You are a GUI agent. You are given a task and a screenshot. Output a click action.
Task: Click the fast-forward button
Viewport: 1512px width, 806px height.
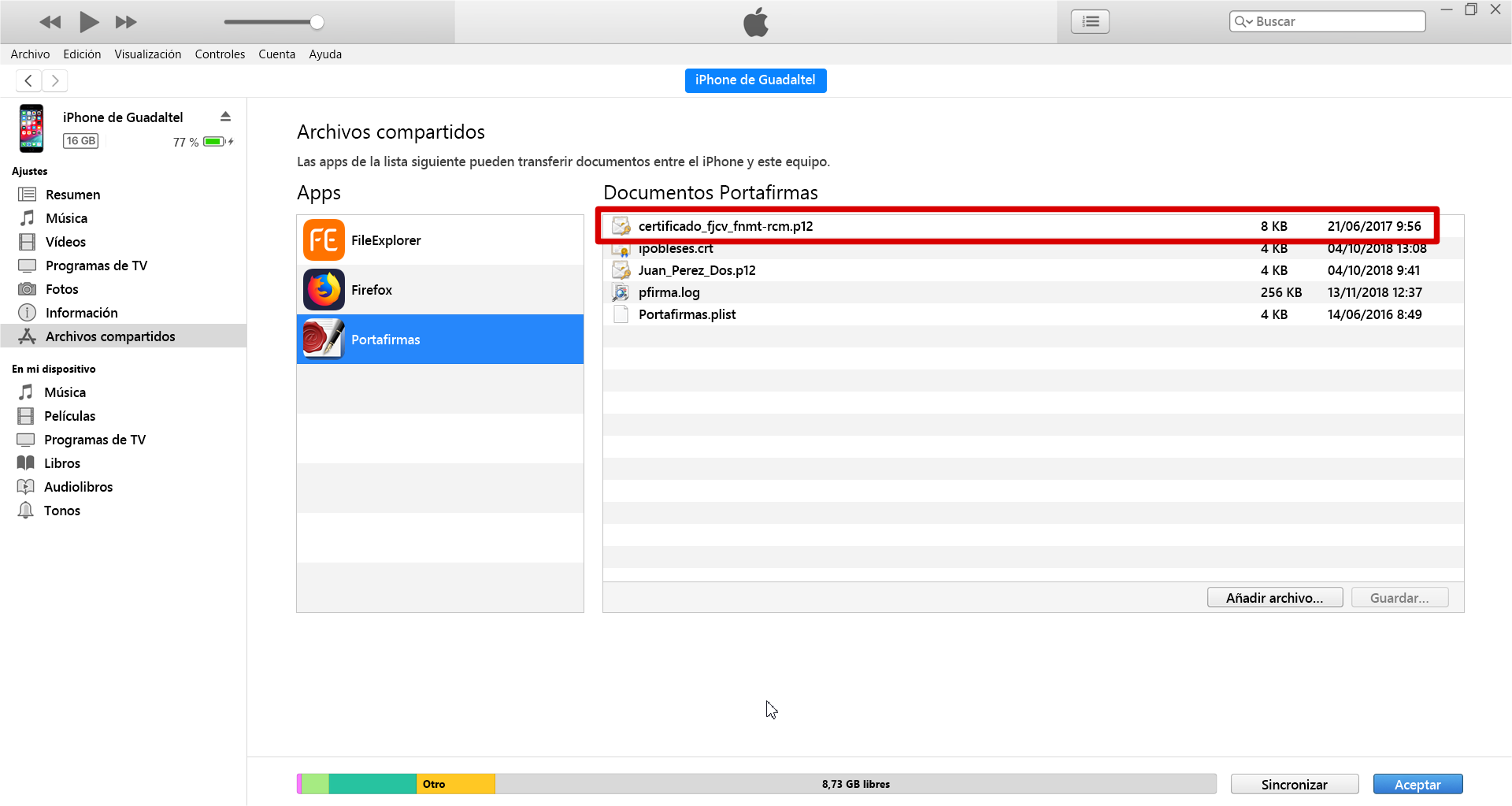point(126,22)
